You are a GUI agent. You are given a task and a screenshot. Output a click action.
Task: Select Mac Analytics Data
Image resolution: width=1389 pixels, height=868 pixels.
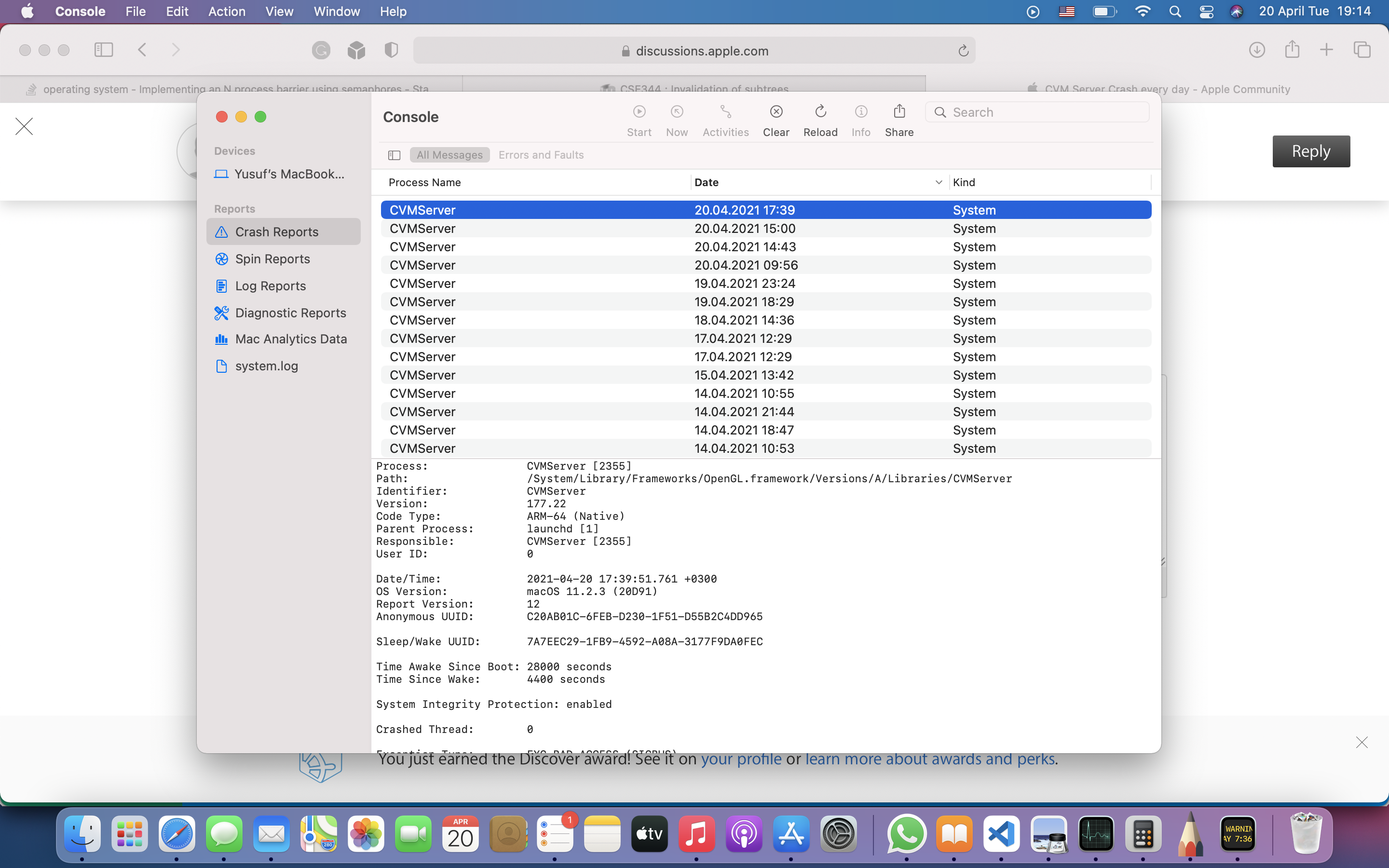pos(290,339)
